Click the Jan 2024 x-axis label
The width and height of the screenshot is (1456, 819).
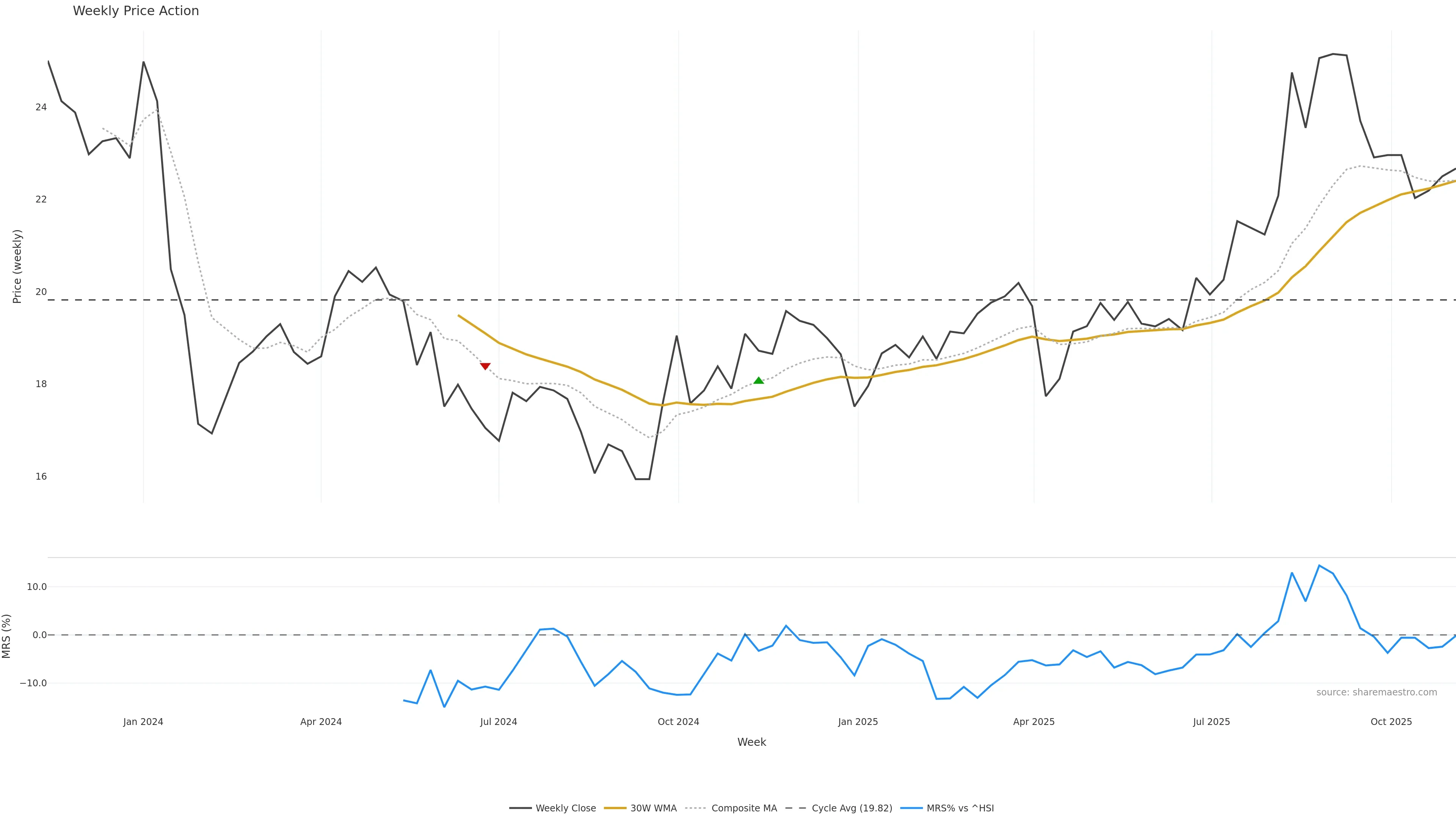[x=143, y=722]
